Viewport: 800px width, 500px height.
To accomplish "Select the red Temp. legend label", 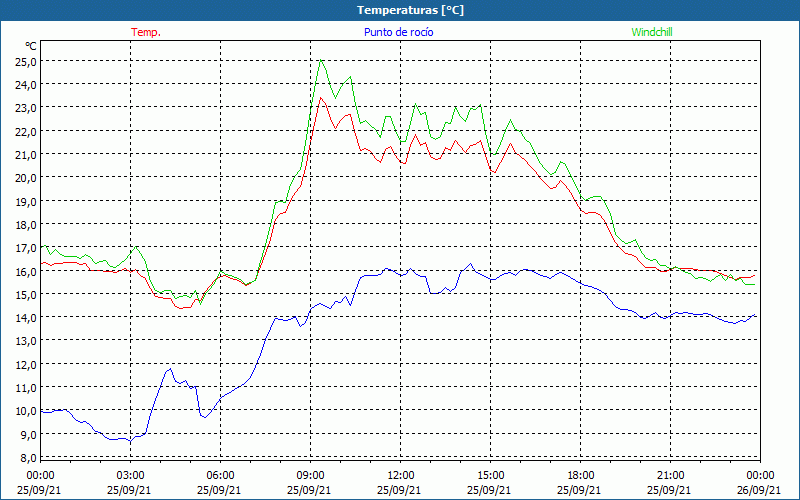I will tap(146, 32).
